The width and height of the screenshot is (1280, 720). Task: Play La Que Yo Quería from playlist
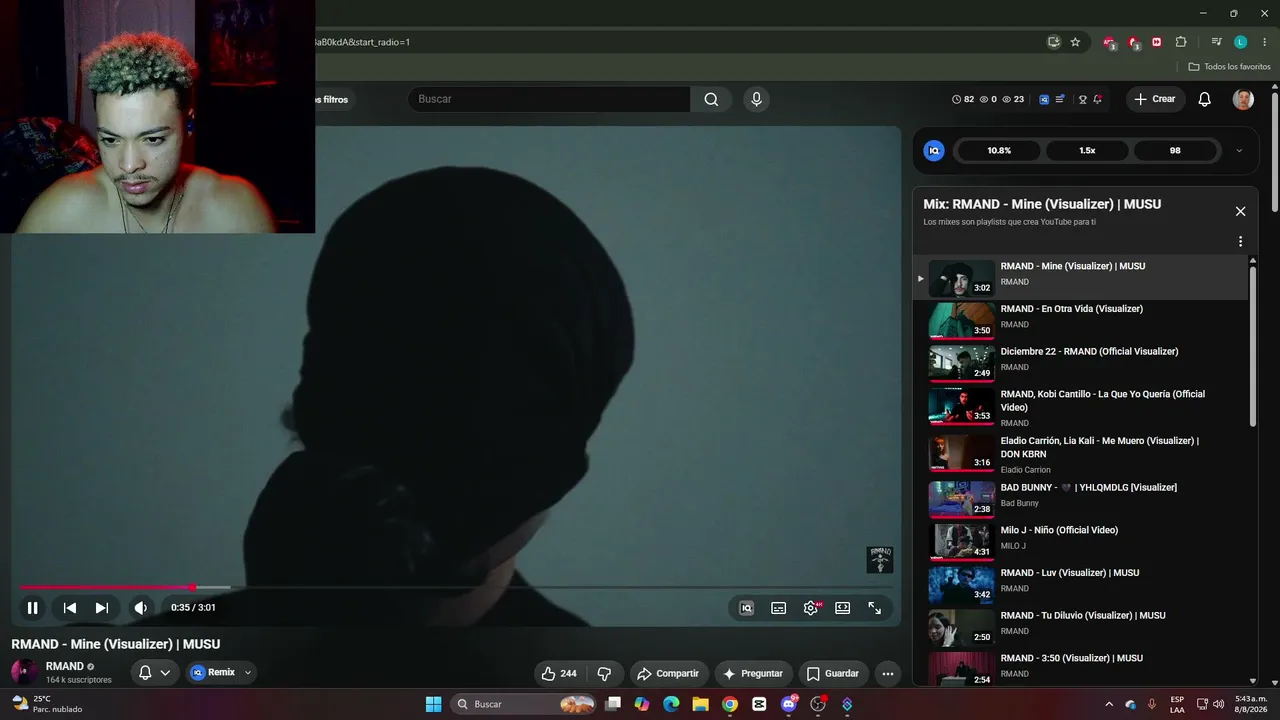[1080, 408]
